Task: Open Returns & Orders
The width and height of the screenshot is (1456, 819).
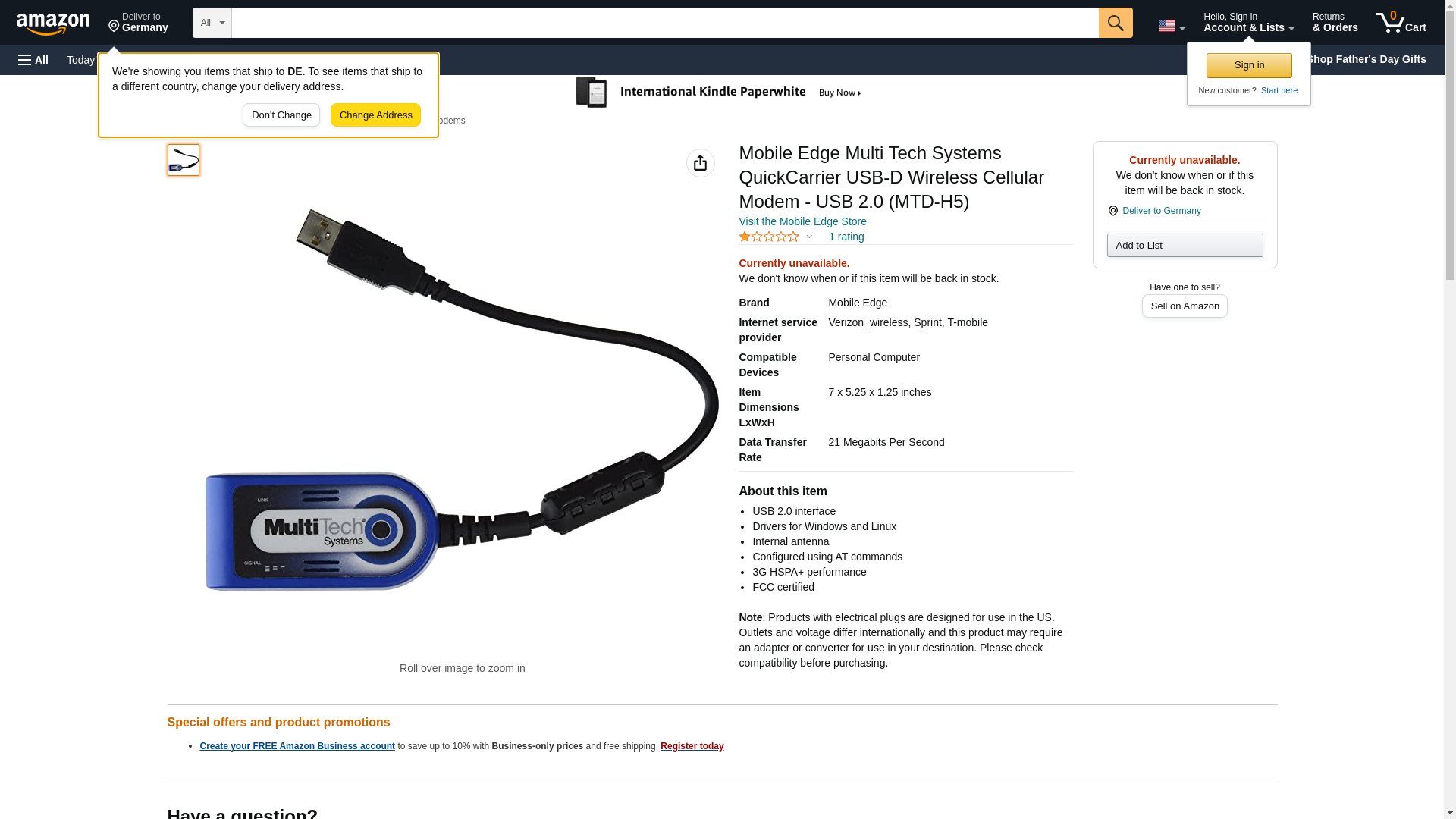Action: 1335,22
